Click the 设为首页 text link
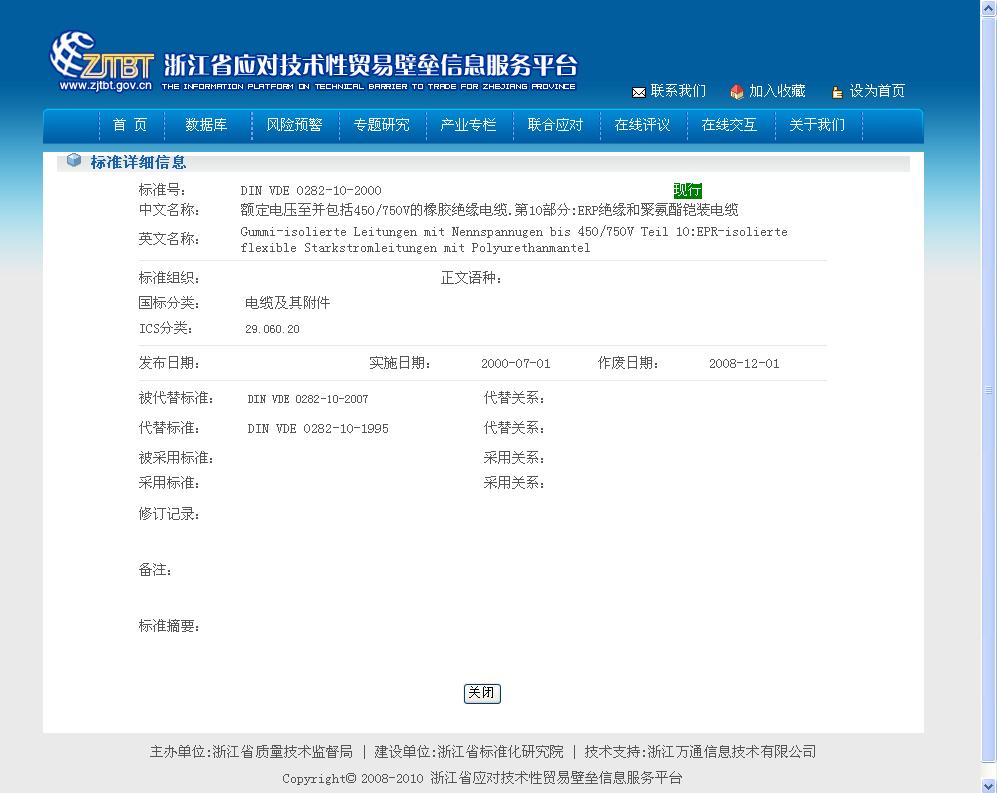 coord(877,91)
